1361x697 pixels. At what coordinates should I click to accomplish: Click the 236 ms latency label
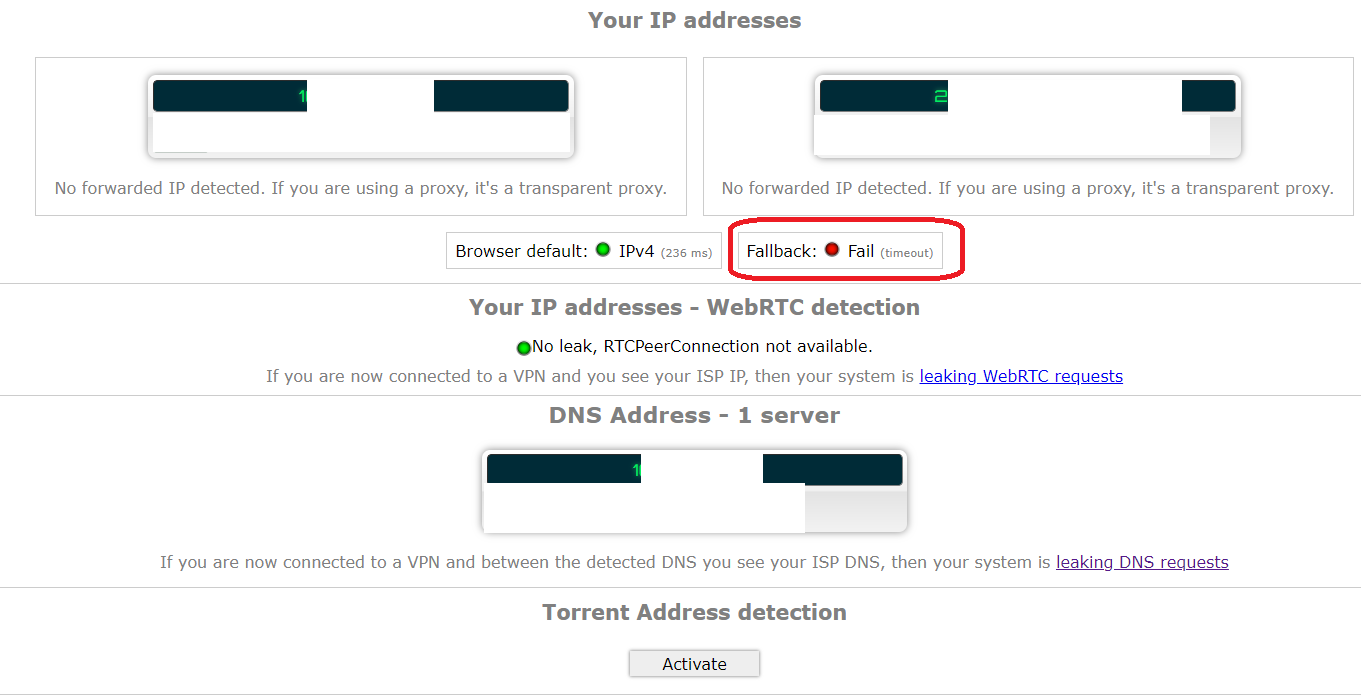(x=687, y=253)
